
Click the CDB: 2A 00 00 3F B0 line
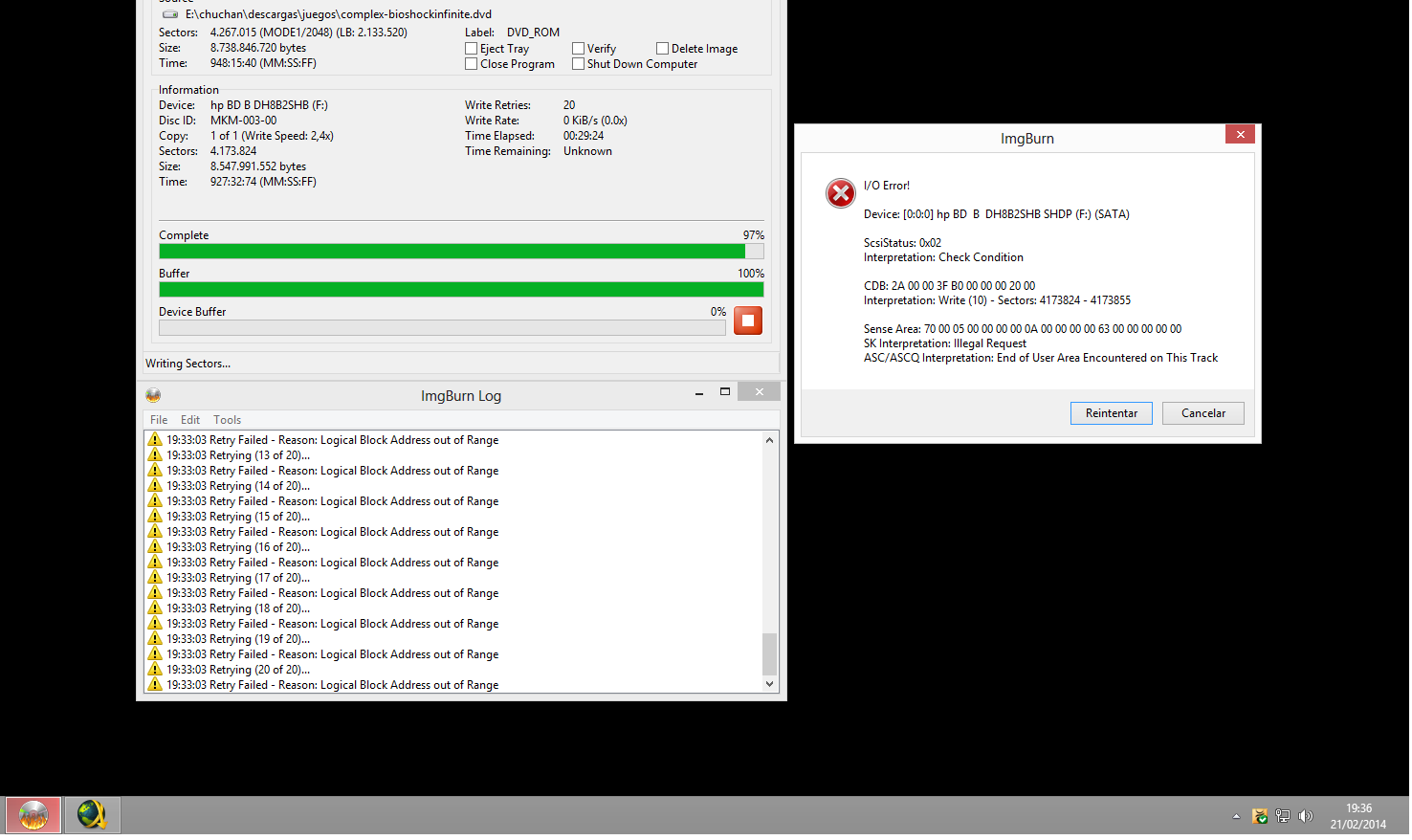click(x=949, y=286)
